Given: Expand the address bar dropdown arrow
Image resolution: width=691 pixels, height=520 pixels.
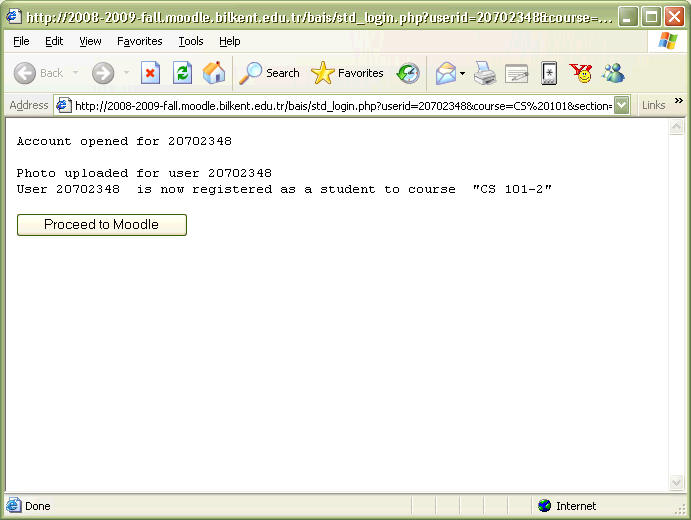Looking at the screenshot, I should [x=621, y=105].
